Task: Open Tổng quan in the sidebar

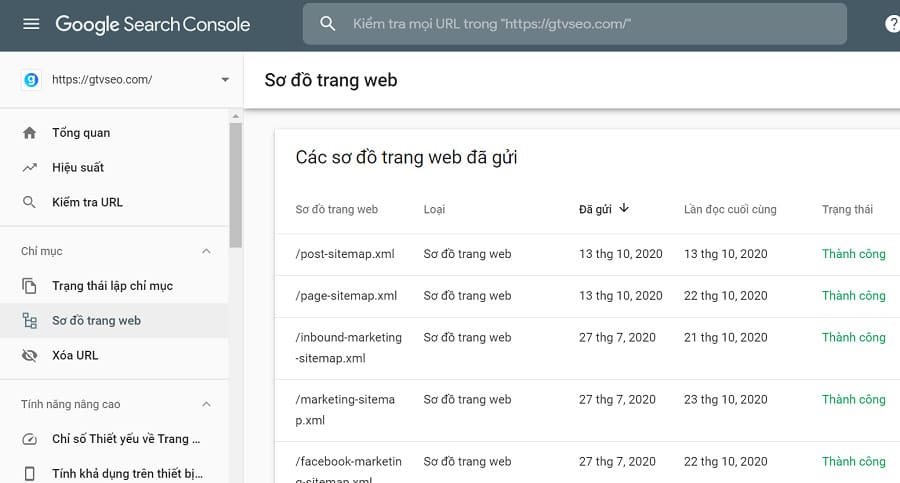Action: click(114, 133)
